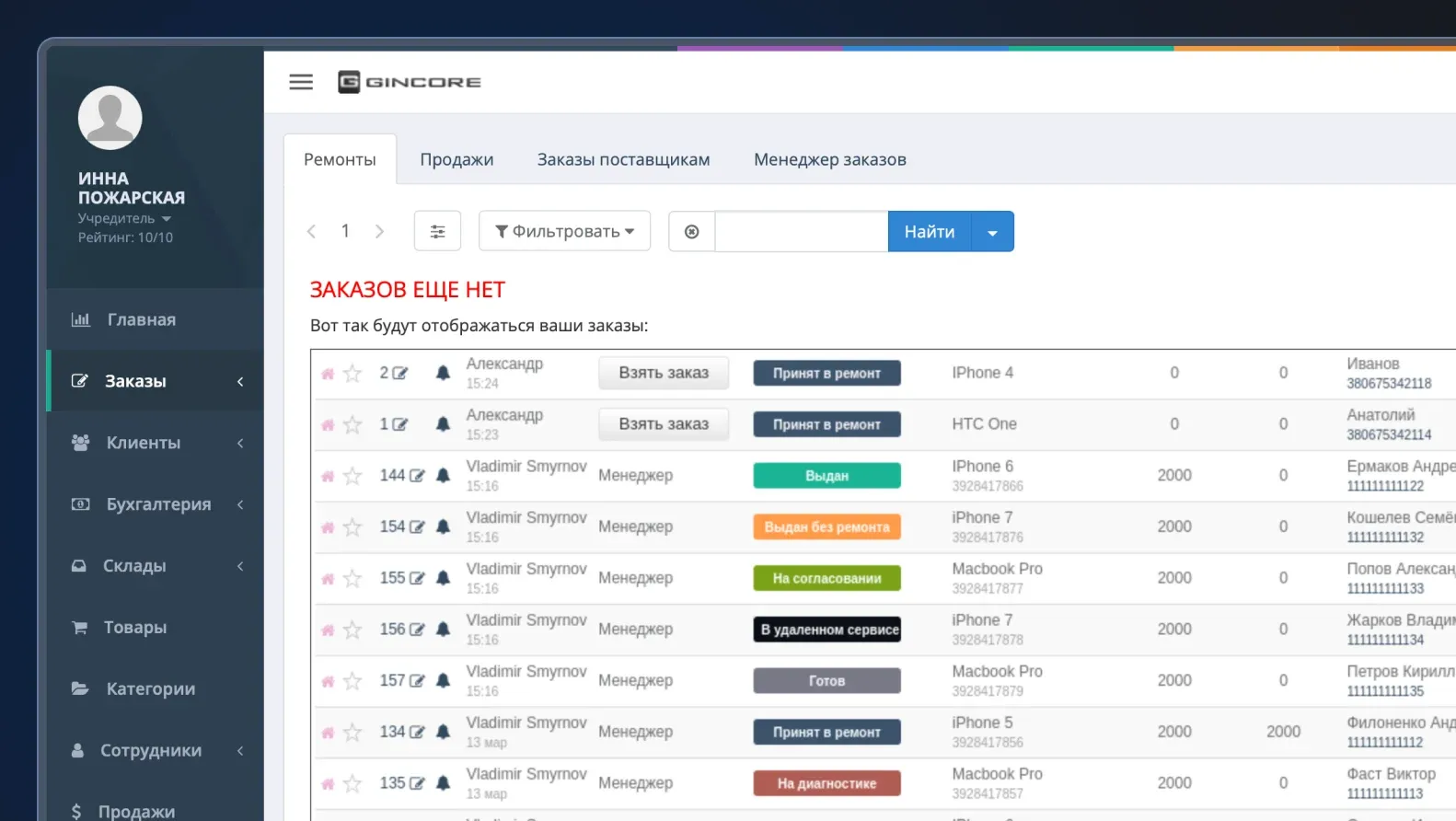Click the Готов status badge
This screenshot has height=821, width=1456.
(826, 680)
